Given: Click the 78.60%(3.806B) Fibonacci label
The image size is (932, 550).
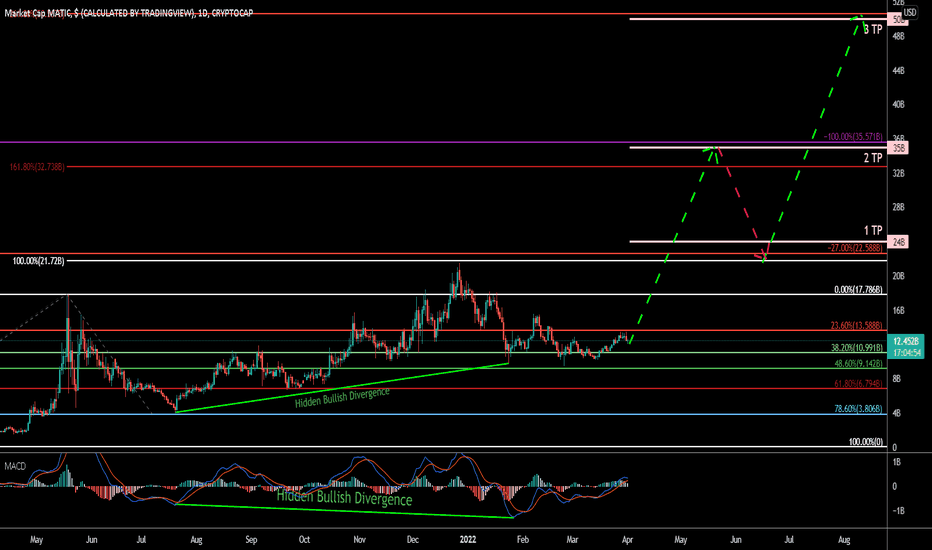Looking at the screenshot, I should [858, 409].
